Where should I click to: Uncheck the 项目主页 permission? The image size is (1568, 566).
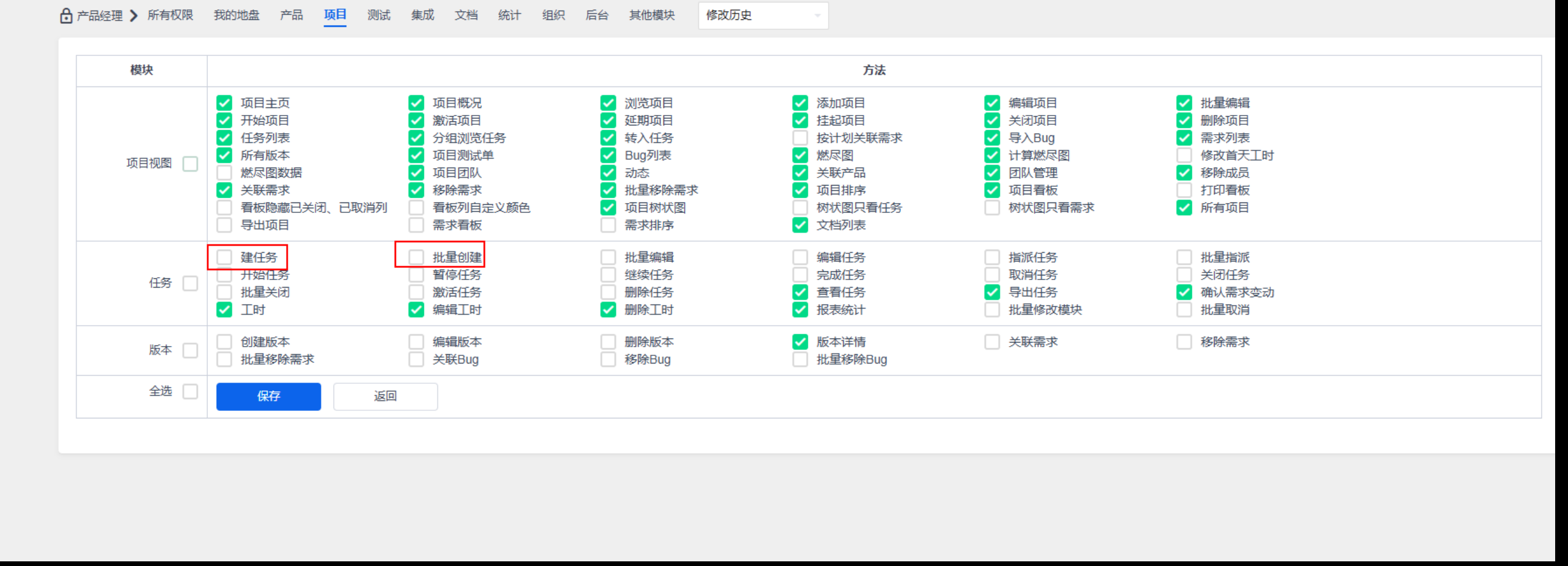coord(224,103)
